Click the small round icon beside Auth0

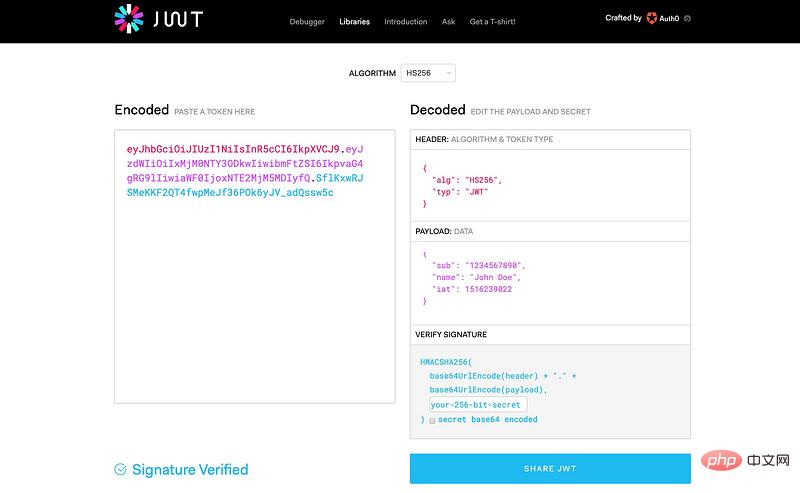(687, 18)
